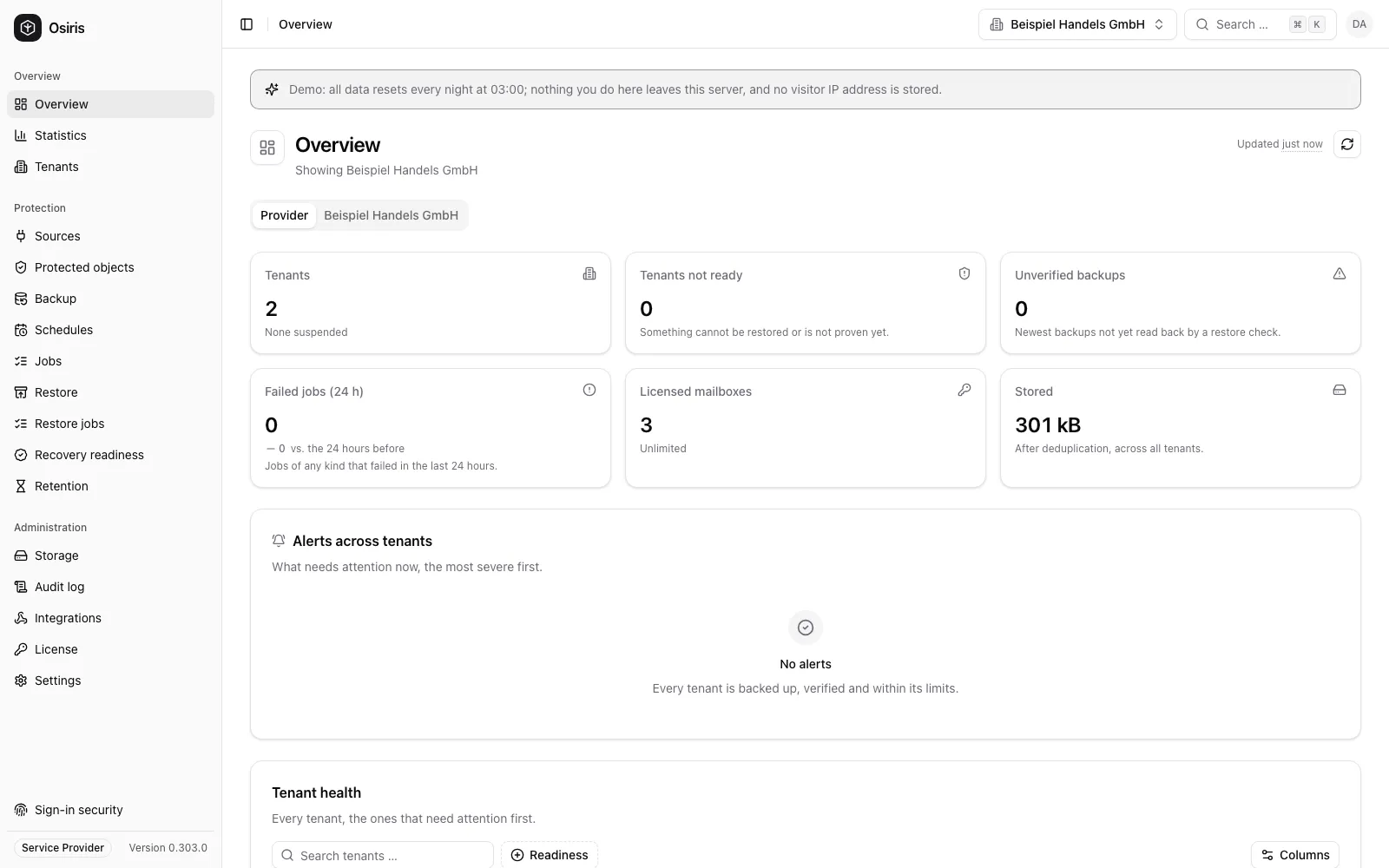Click the key icon in Licensed mailboxes card
This screenshot has width=1389, height=868.
(964, 390)
